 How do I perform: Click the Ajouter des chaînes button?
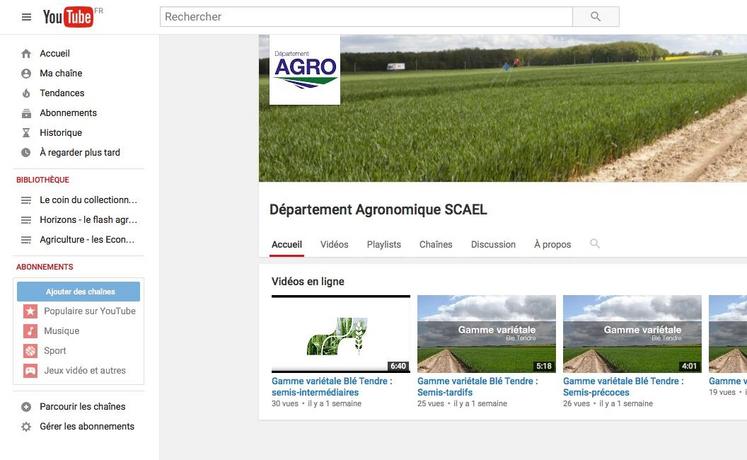tap(79, 291)
